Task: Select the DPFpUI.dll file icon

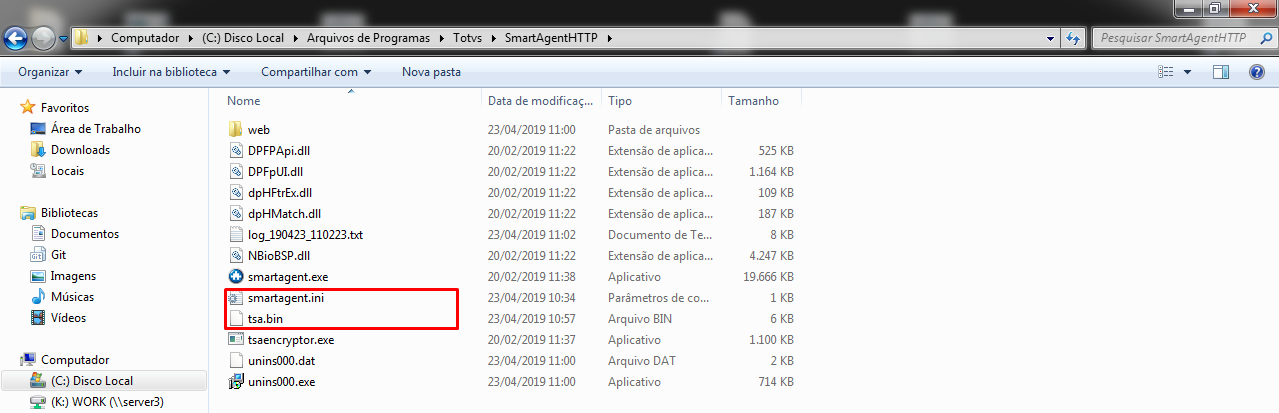Action: pos(236,172)
